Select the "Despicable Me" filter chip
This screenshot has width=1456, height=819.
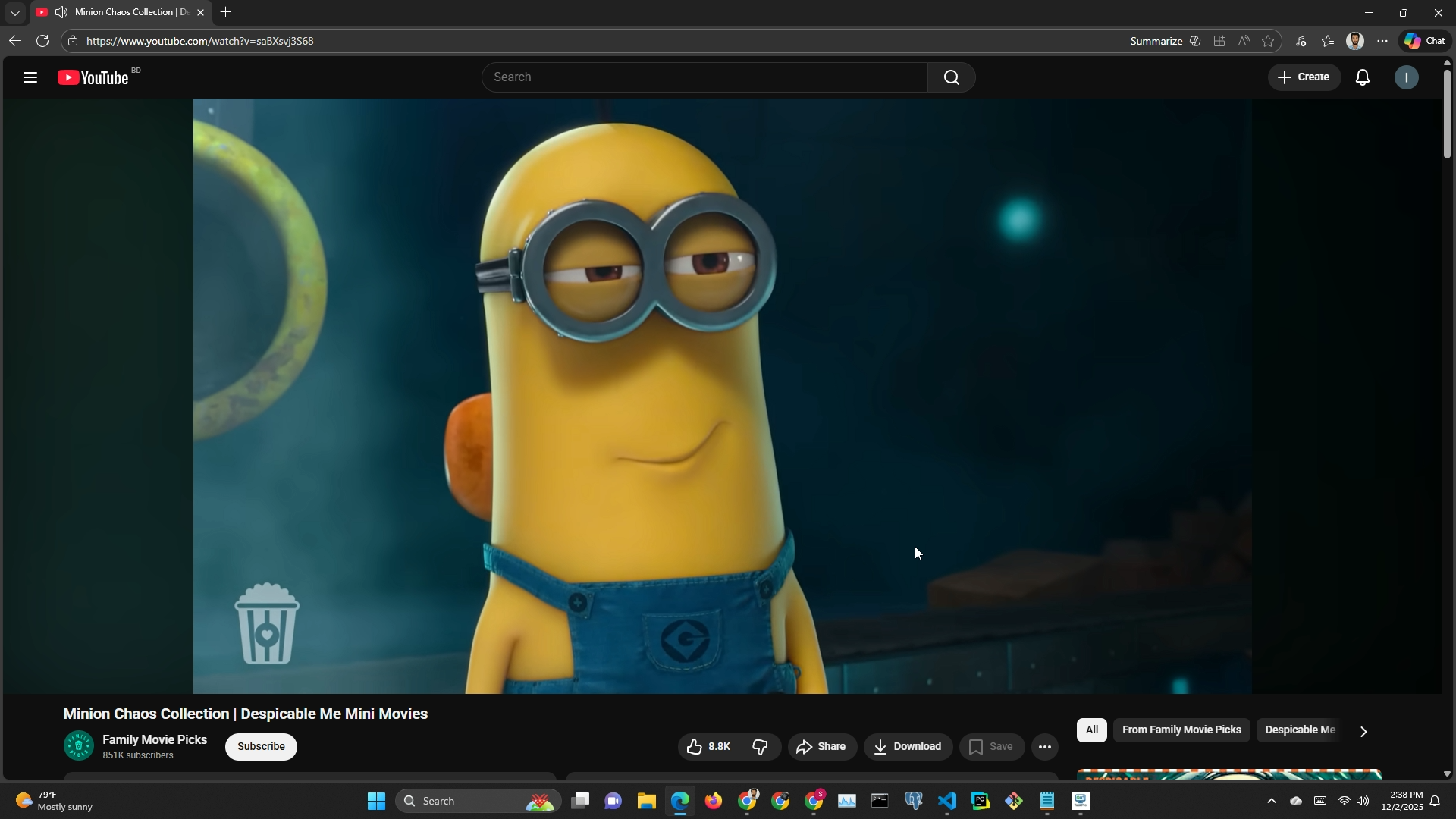coord(1299,730)
